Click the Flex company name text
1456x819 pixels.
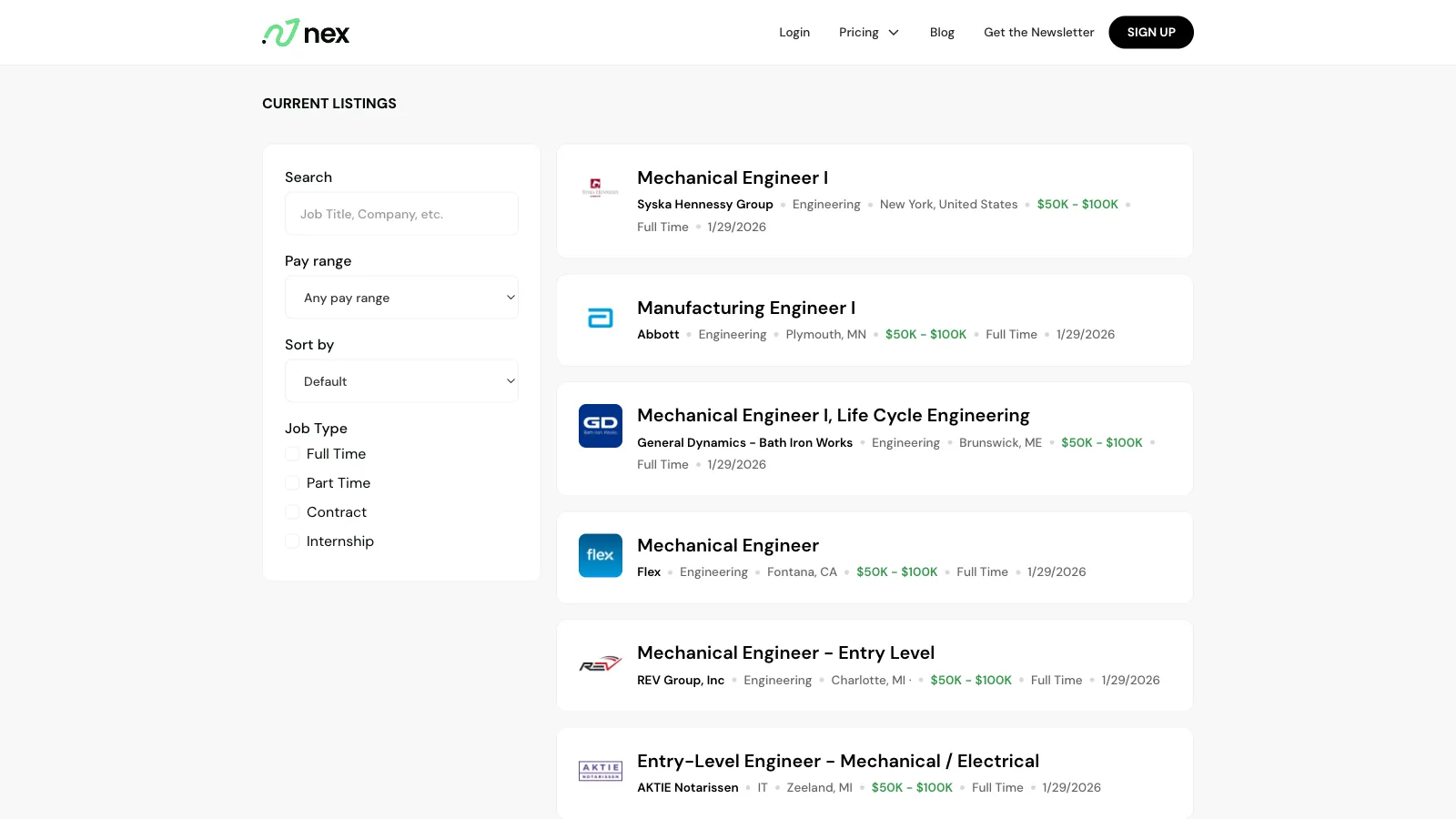click(x=649, y=572)
